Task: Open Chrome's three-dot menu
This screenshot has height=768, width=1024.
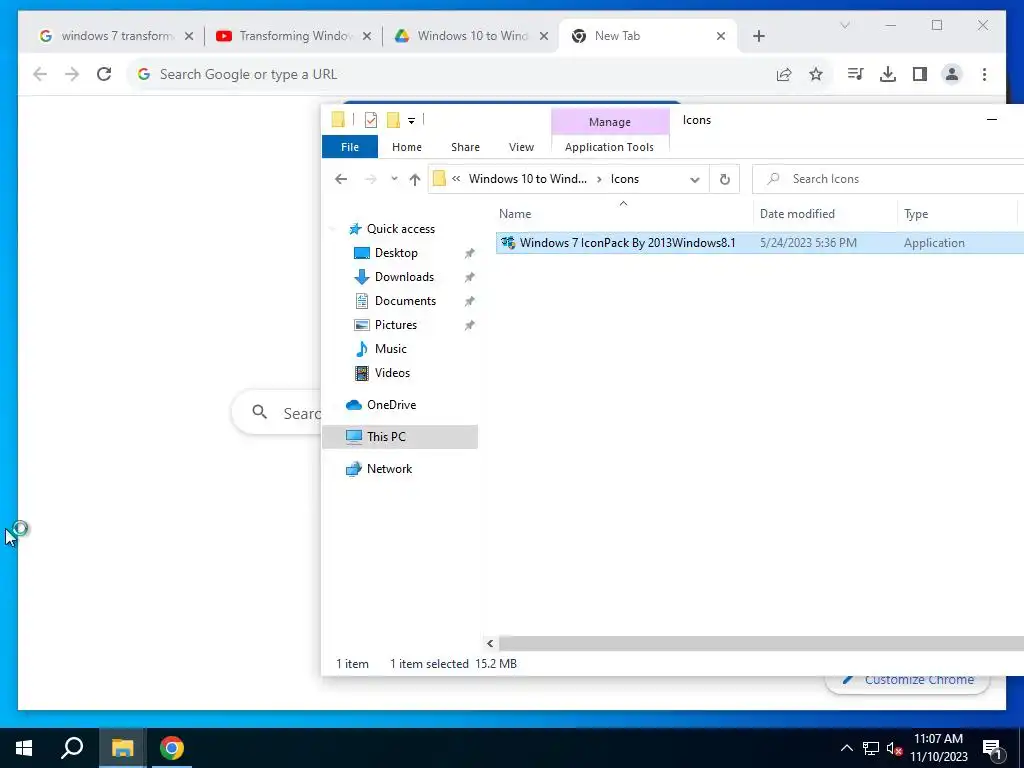Action: (984, 74)
